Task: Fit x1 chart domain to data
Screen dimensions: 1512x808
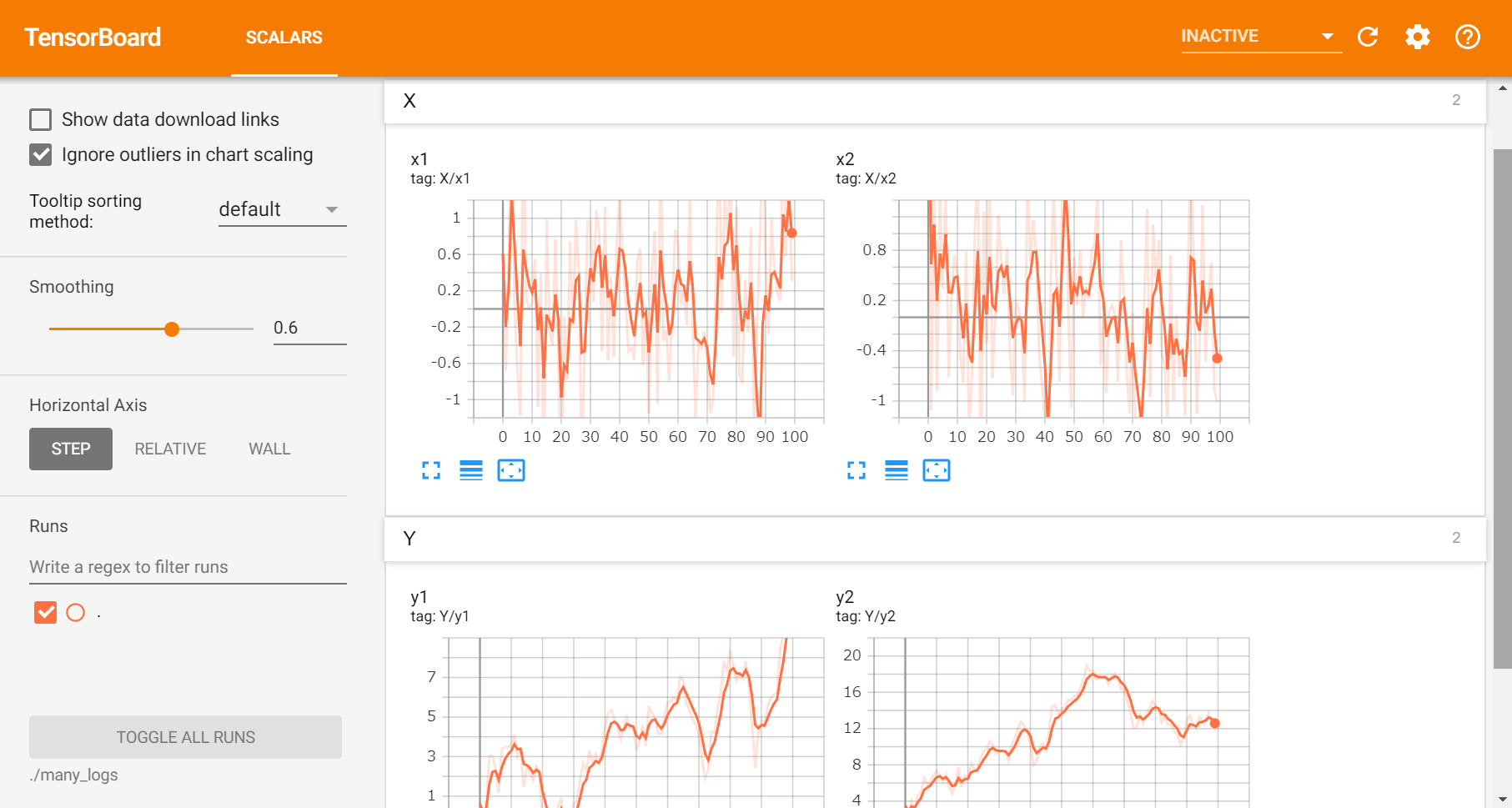Action: click(511, 470)
